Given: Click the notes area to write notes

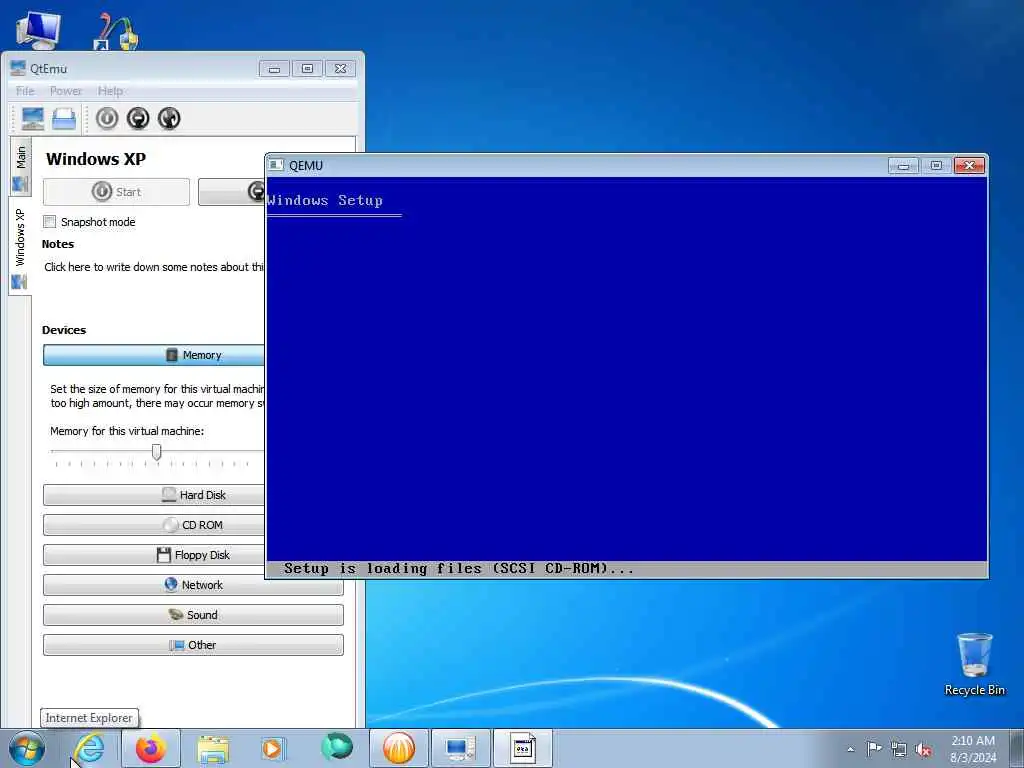Looking at the screenshot, I should [x=154, y=267].
